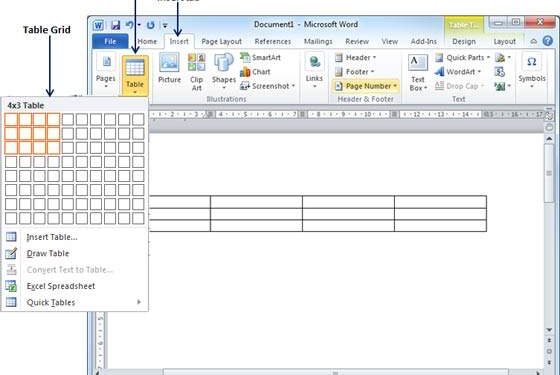Open the Mailings tab
Viewport: 560px width, 375px height.
click(x=318, y=41)
